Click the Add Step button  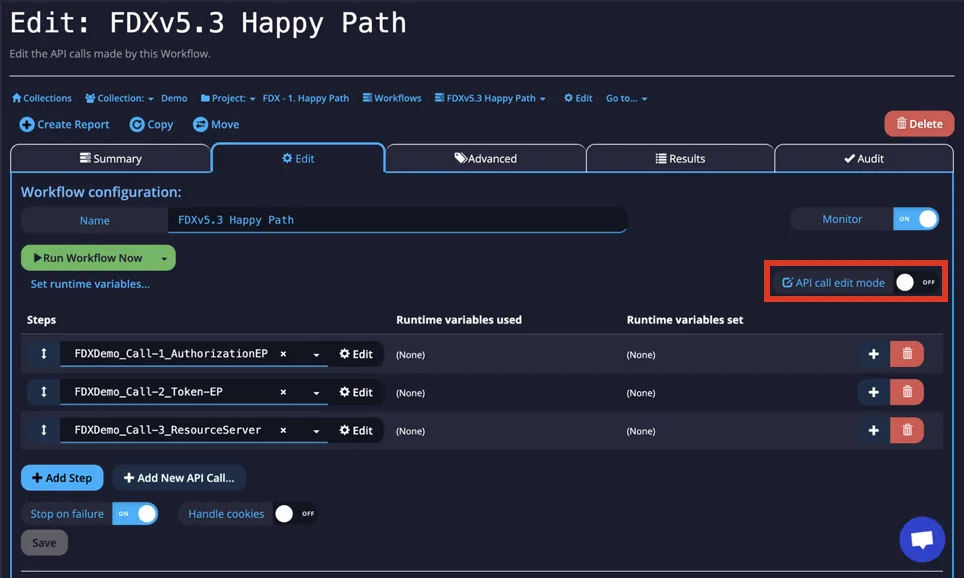click(x=62, y=478)
